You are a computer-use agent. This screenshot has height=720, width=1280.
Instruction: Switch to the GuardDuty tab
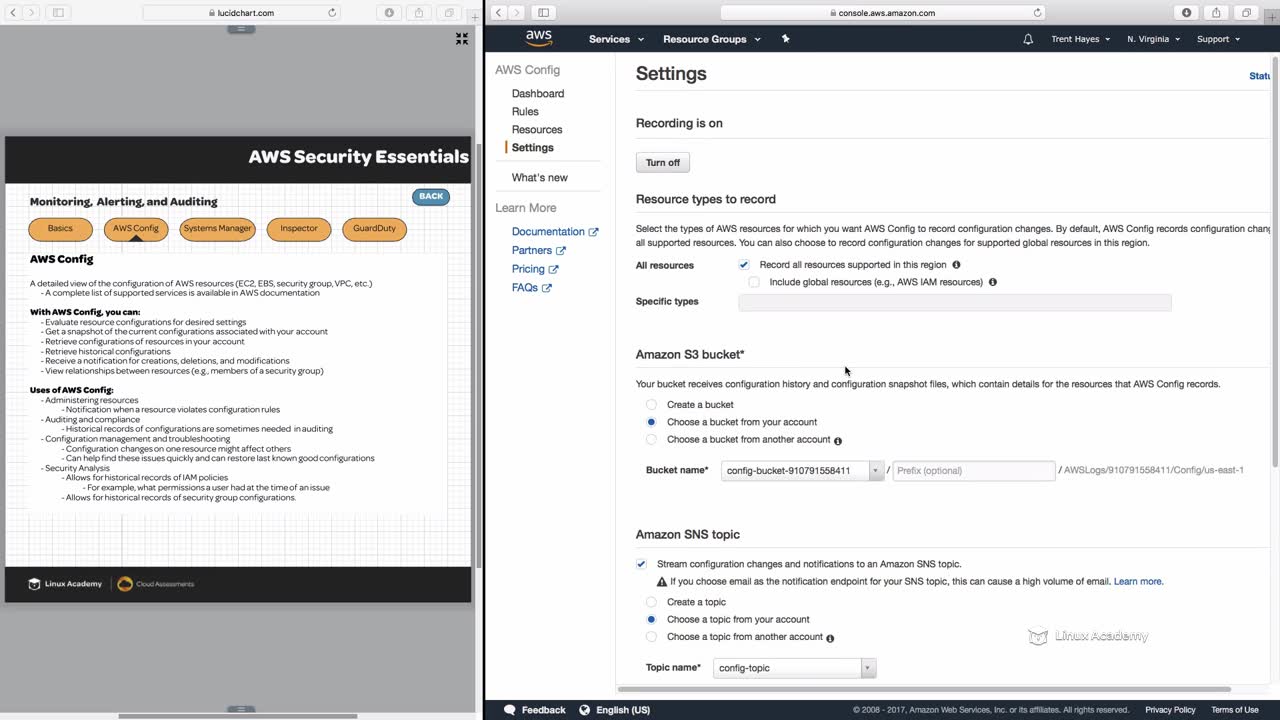(374, 229)
